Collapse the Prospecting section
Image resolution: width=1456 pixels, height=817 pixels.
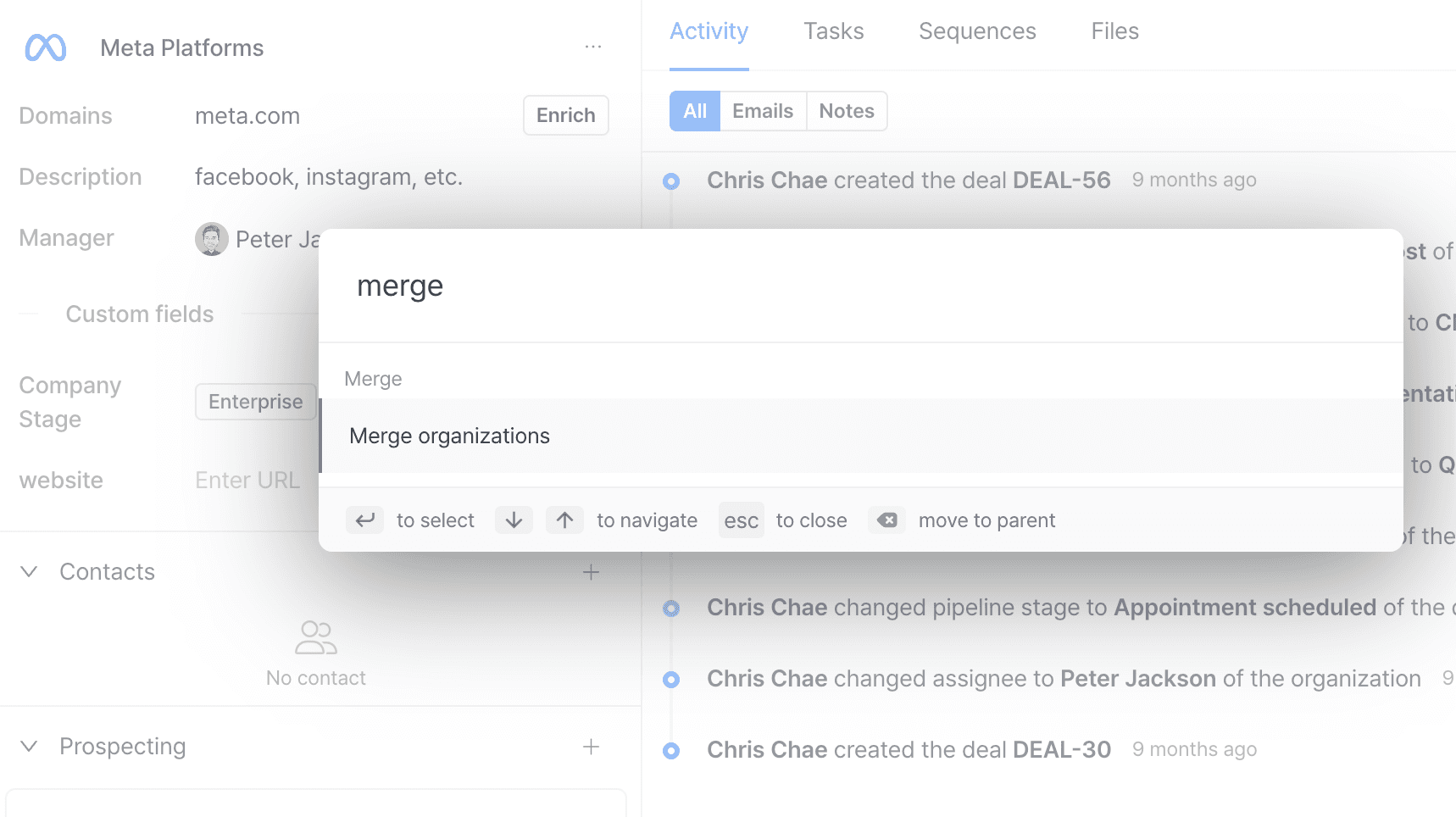[x=29, y=747]
